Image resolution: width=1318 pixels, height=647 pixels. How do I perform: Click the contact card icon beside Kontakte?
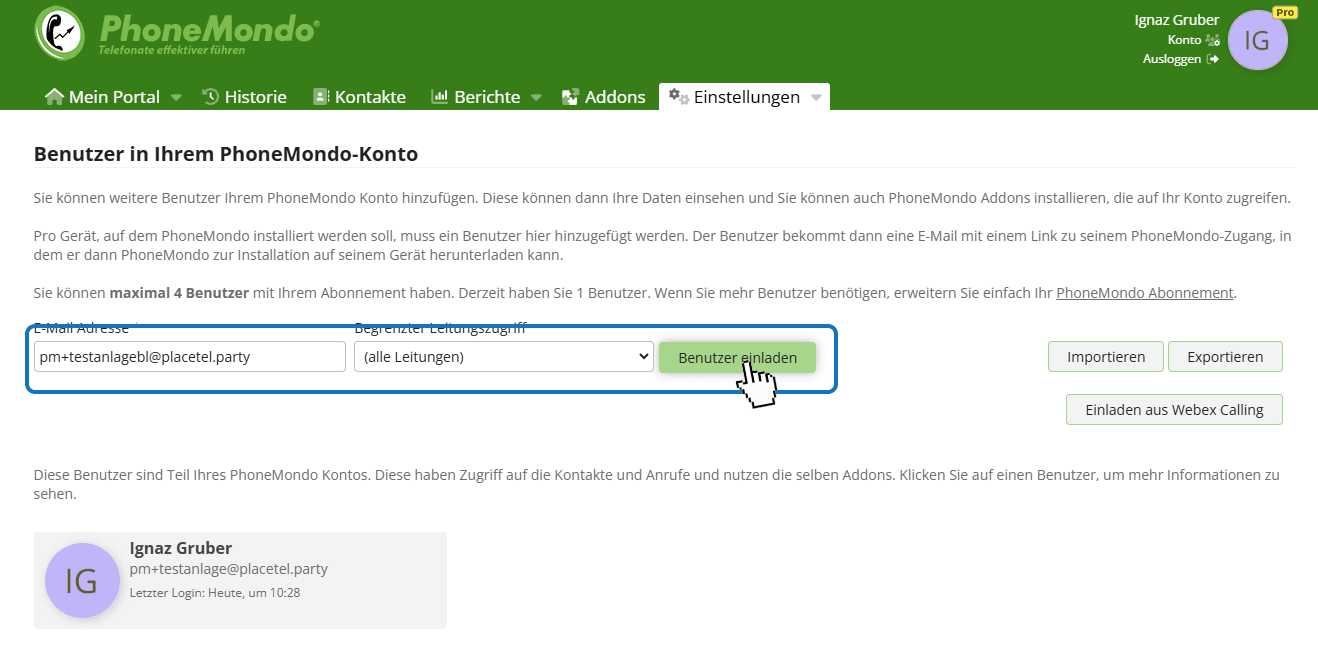321,97
